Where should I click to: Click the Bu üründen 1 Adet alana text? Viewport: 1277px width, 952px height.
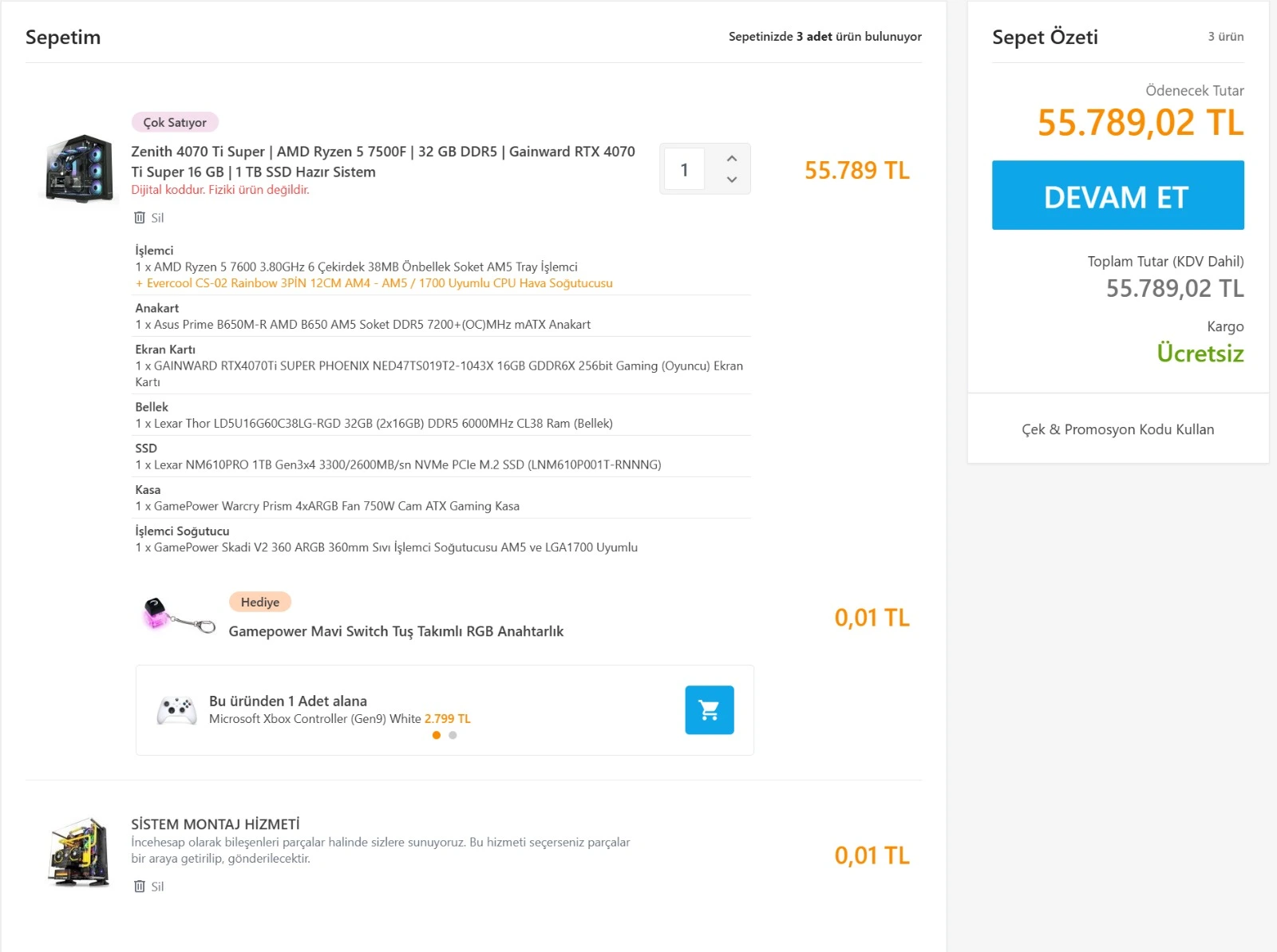click(288, 701)
